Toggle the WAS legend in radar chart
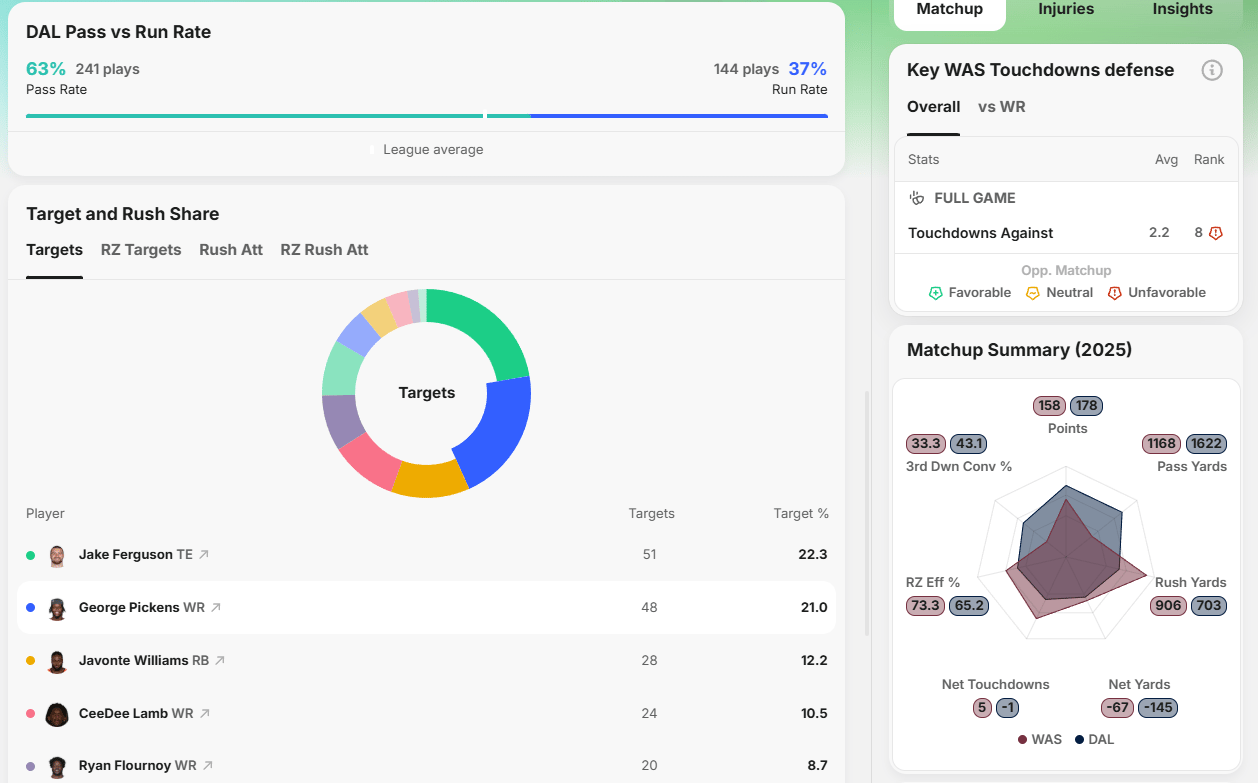This screenshot has height=783, width=1258. [x=1040, y=739]
